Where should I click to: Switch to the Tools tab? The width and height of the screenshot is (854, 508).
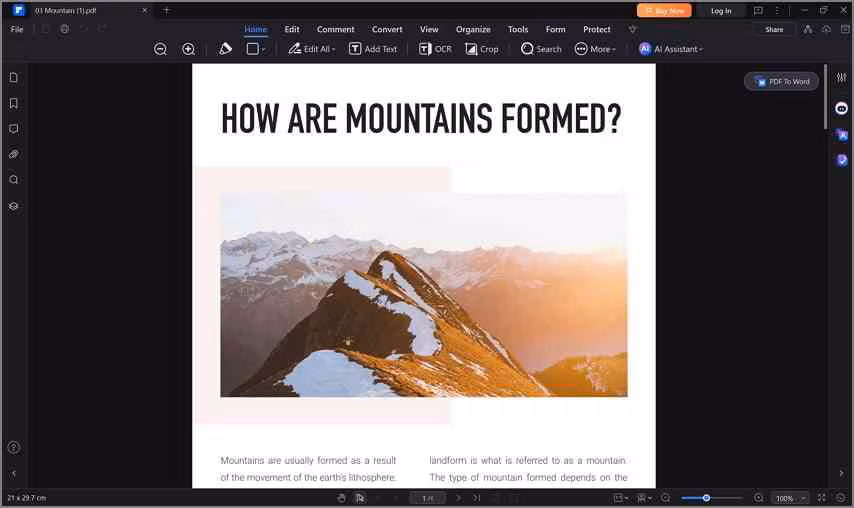[518, 29]
